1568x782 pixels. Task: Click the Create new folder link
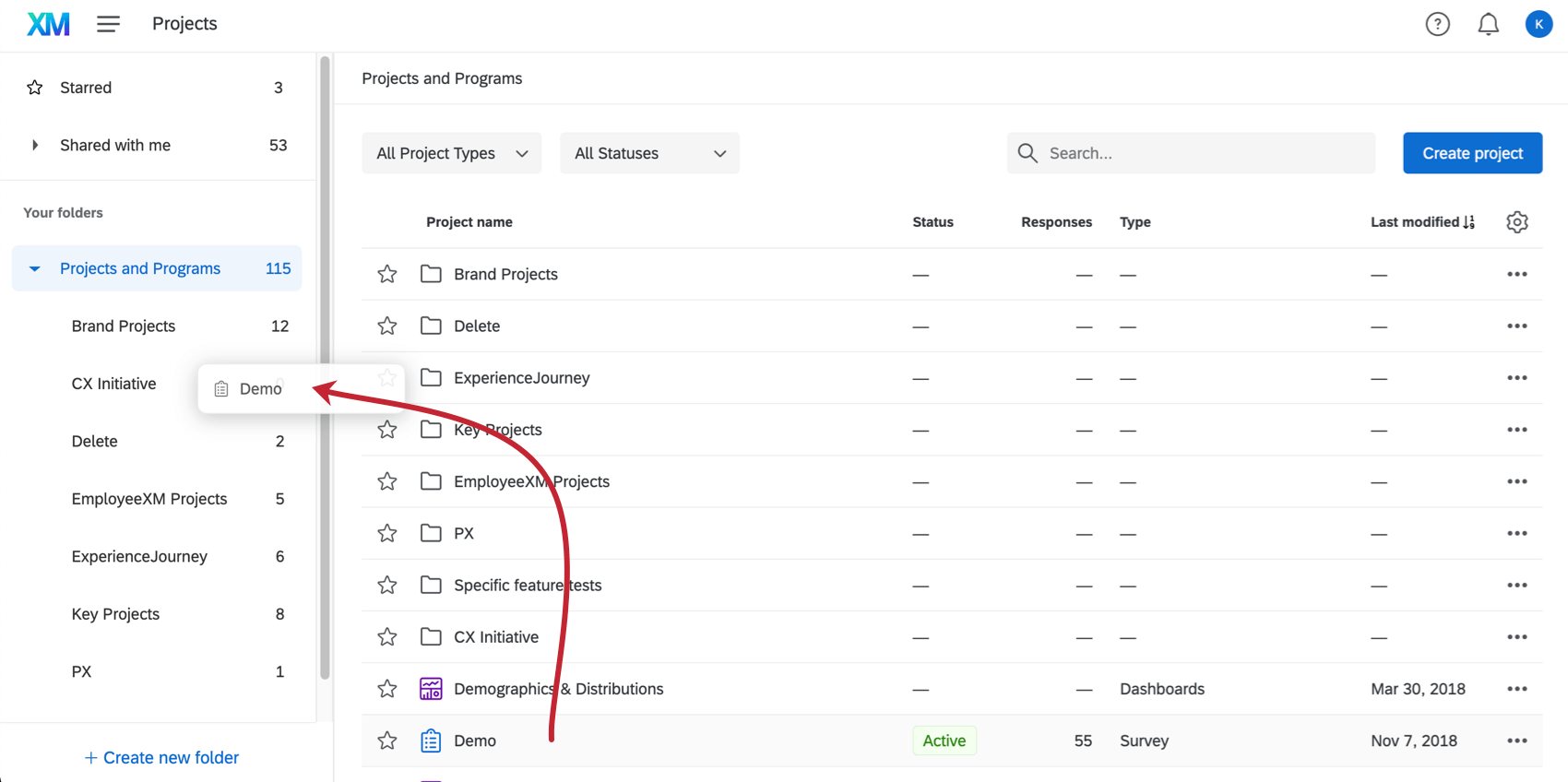click(x=162, y=757)
